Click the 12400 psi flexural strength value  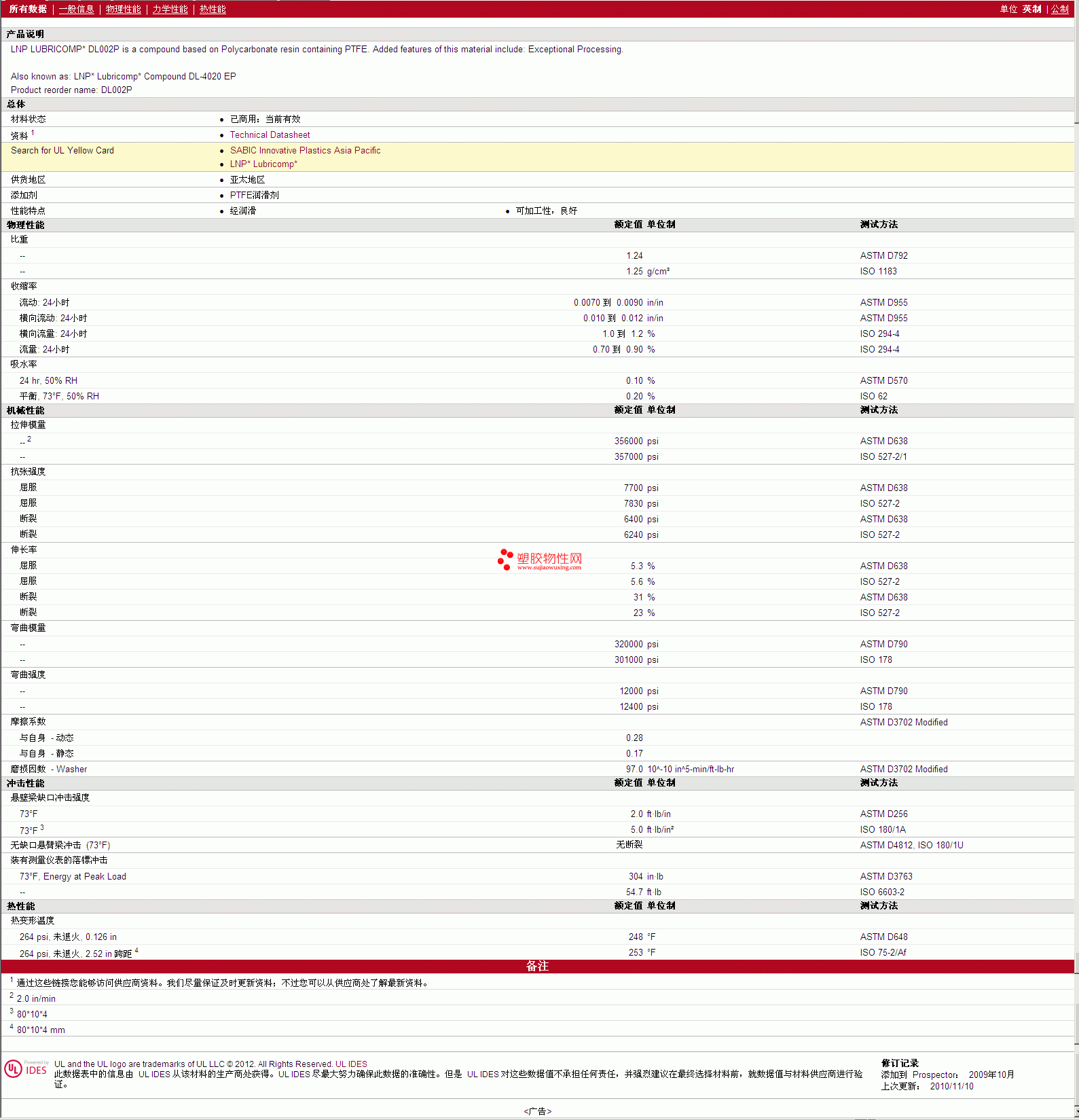point(639,707)
